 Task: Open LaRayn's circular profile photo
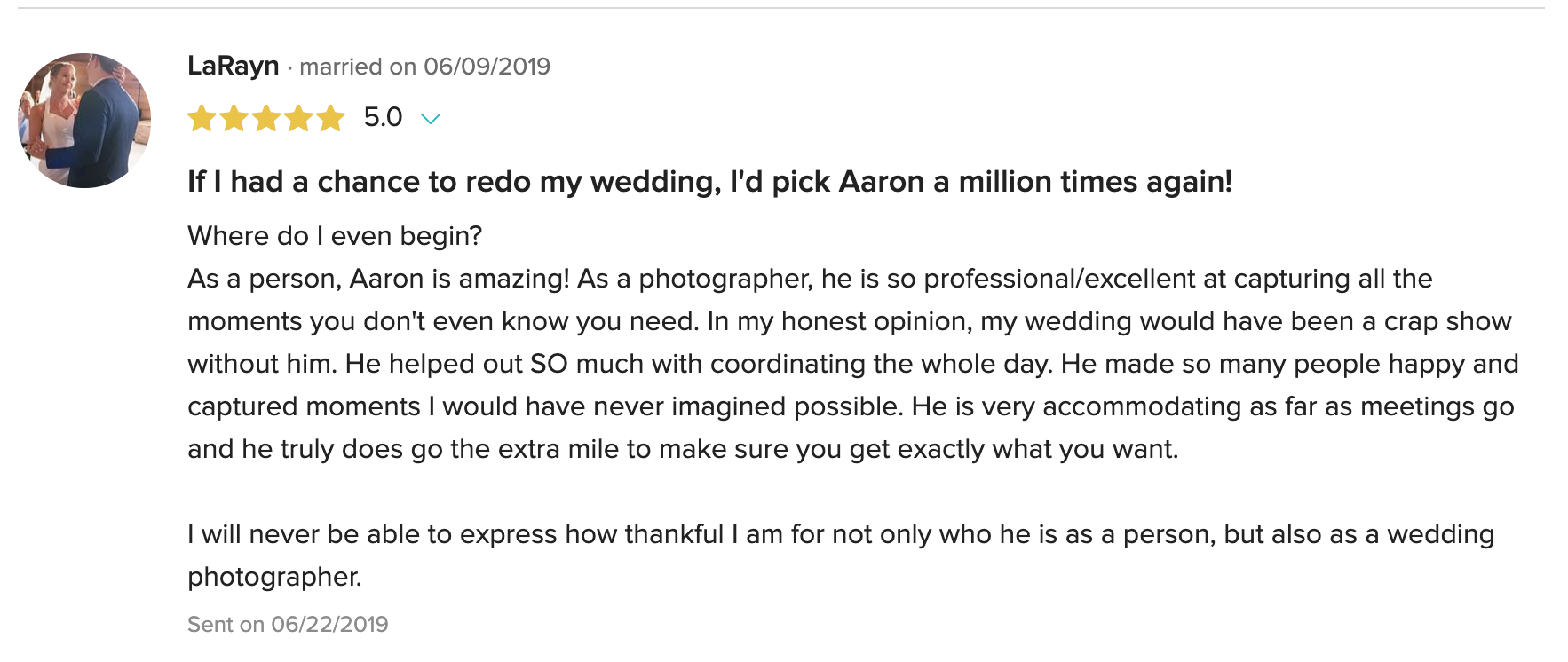84,121
